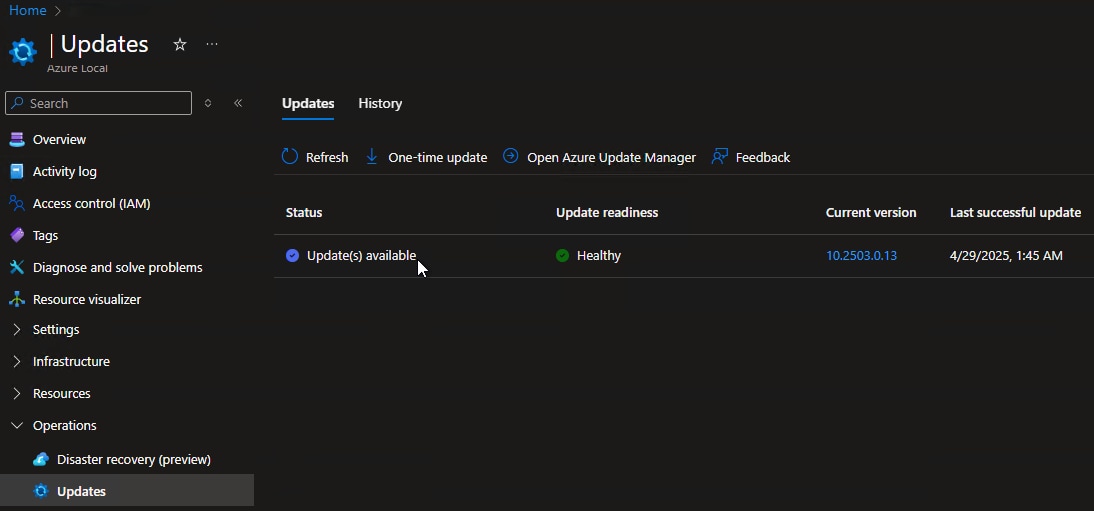
Task: Click the Azure Local updates gear icon
Action: coord(22,52)
